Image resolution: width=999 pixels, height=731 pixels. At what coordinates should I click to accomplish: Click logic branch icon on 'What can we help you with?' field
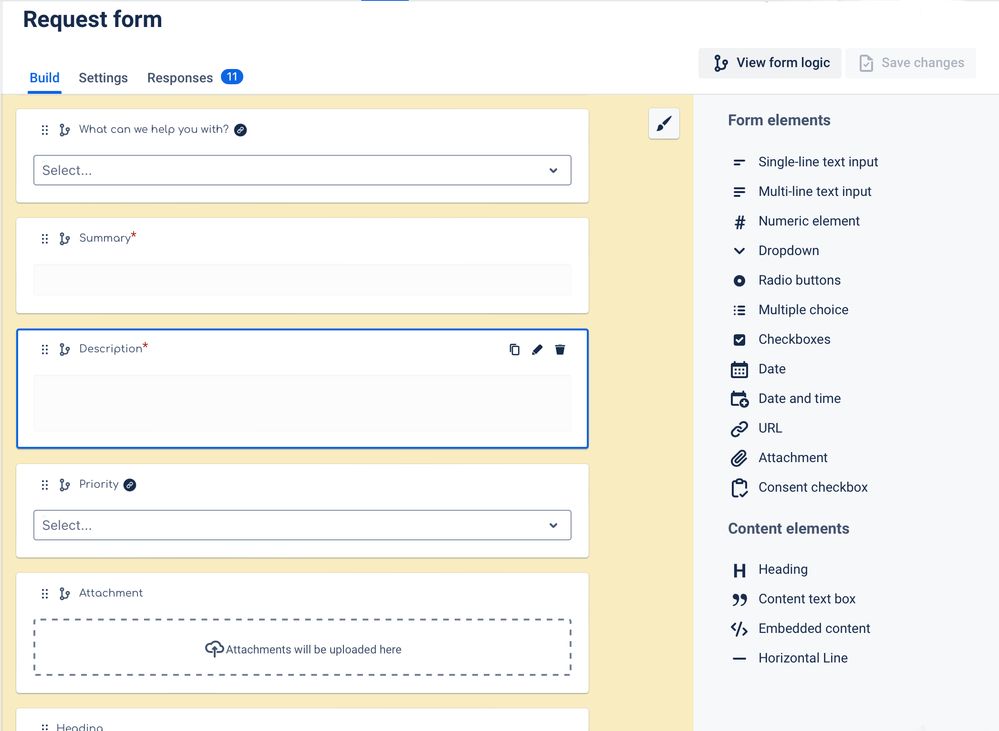(64, 130)
